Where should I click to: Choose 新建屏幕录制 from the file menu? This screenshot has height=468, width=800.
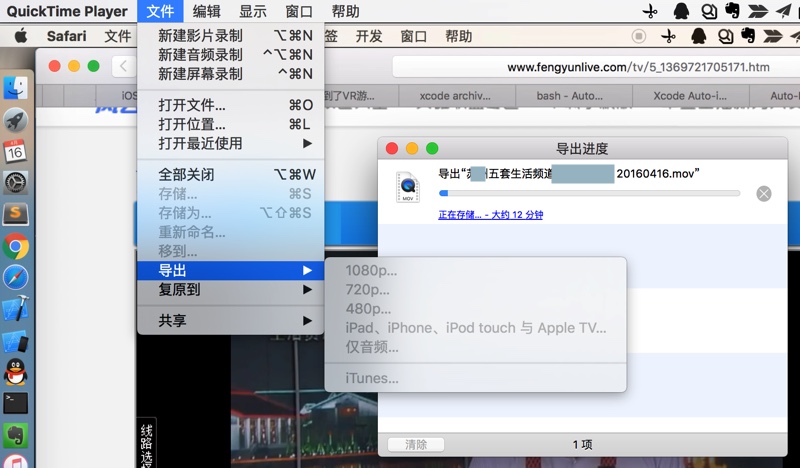coord(231,74)
